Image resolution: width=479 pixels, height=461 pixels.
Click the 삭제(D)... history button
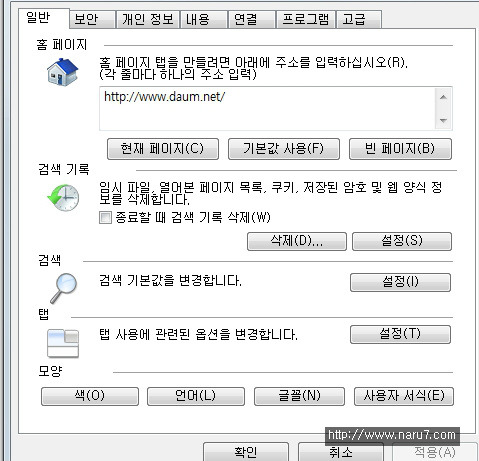(297, 241)
